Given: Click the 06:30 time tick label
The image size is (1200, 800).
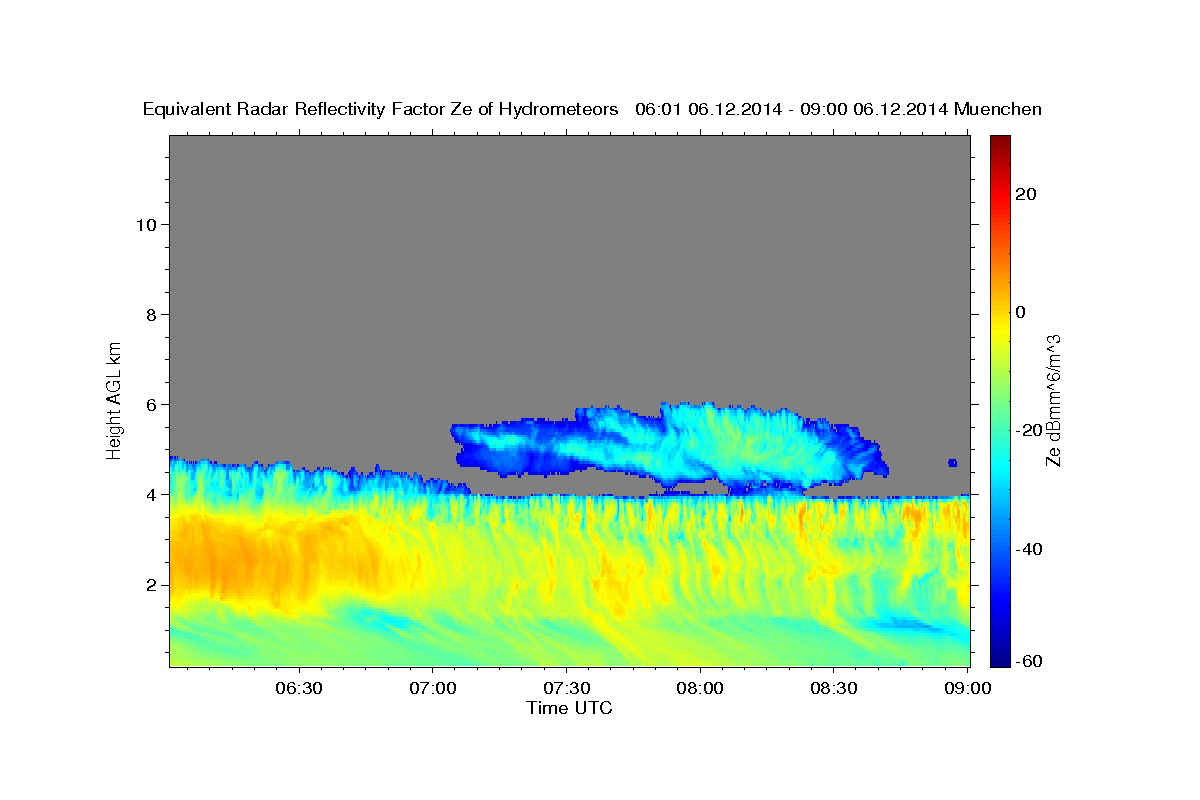Looking at the screenshot, I should [299, 688].
